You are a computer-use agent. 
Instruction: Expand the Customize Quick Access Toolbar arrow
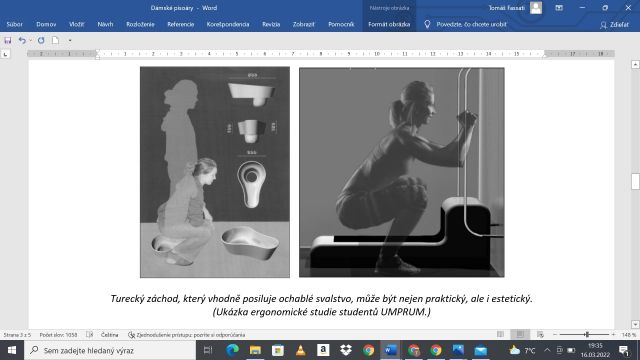(x=70, y=40)
